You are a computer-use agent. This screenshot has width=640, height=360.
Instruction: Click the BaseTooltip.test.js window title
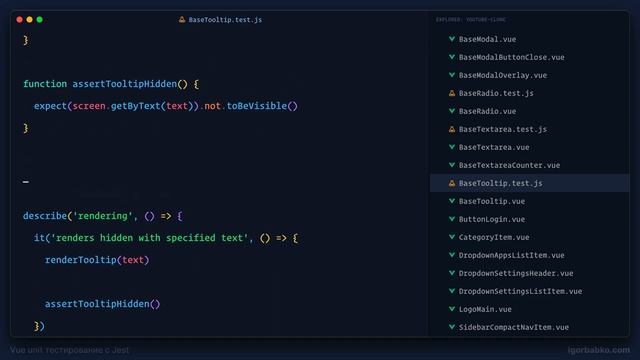225,20
